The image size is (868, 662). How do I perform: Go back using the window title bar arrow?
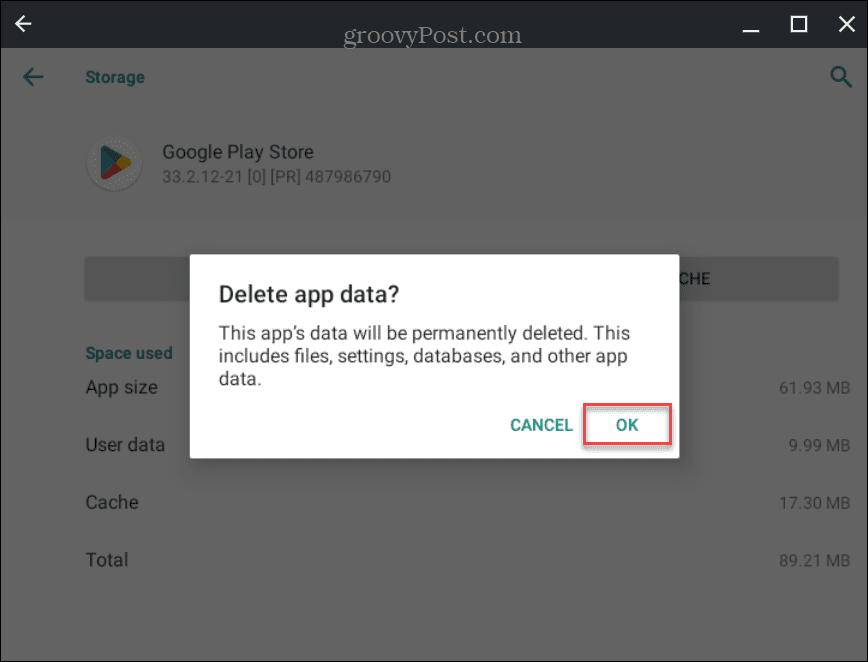point(23,24)
